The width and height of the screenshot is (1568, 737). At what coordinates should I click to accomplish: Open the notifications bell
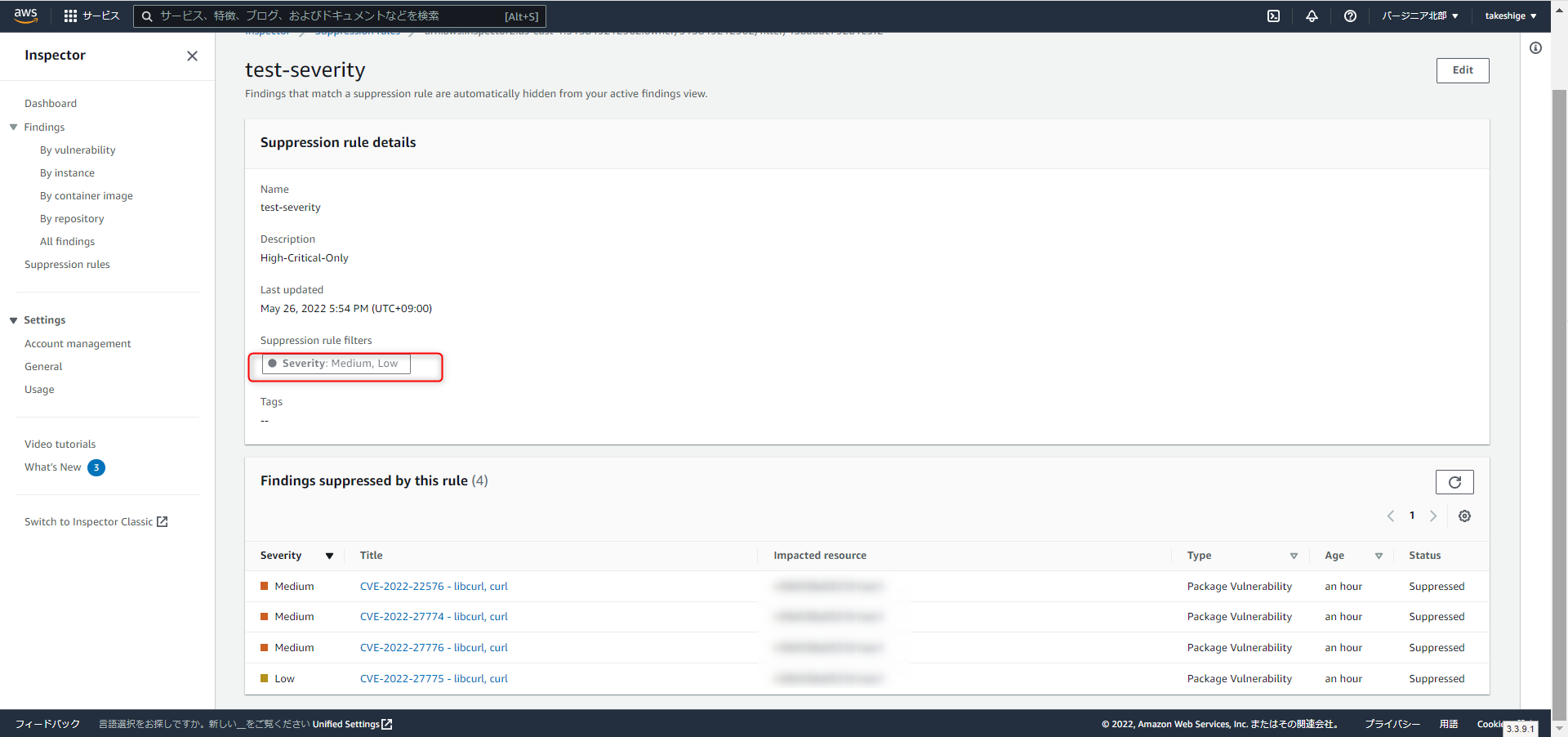tap(1312, 16)
